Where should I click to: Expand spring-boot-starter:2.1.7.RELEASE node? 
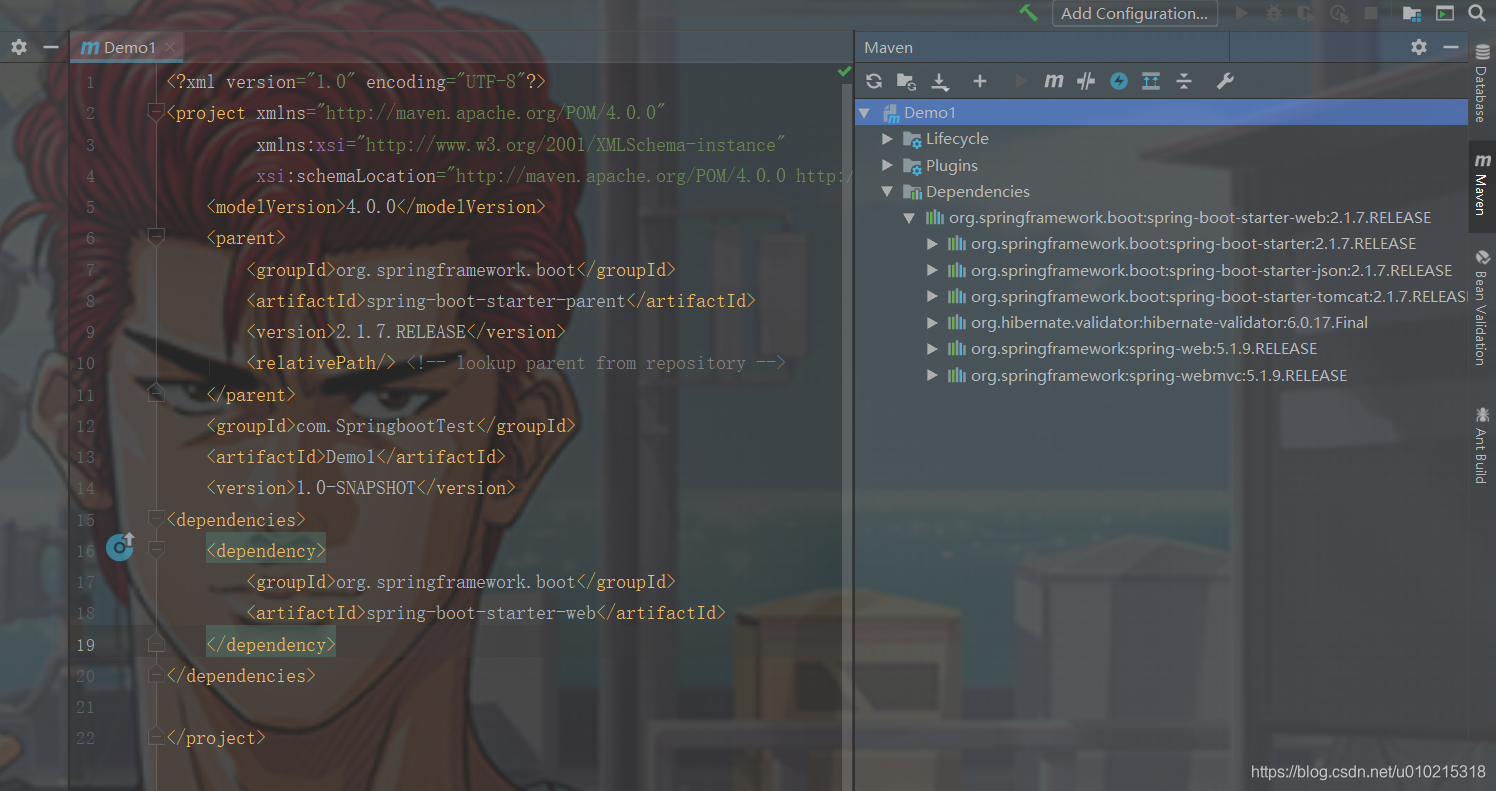pyautogui.click(x=932, y=244)
